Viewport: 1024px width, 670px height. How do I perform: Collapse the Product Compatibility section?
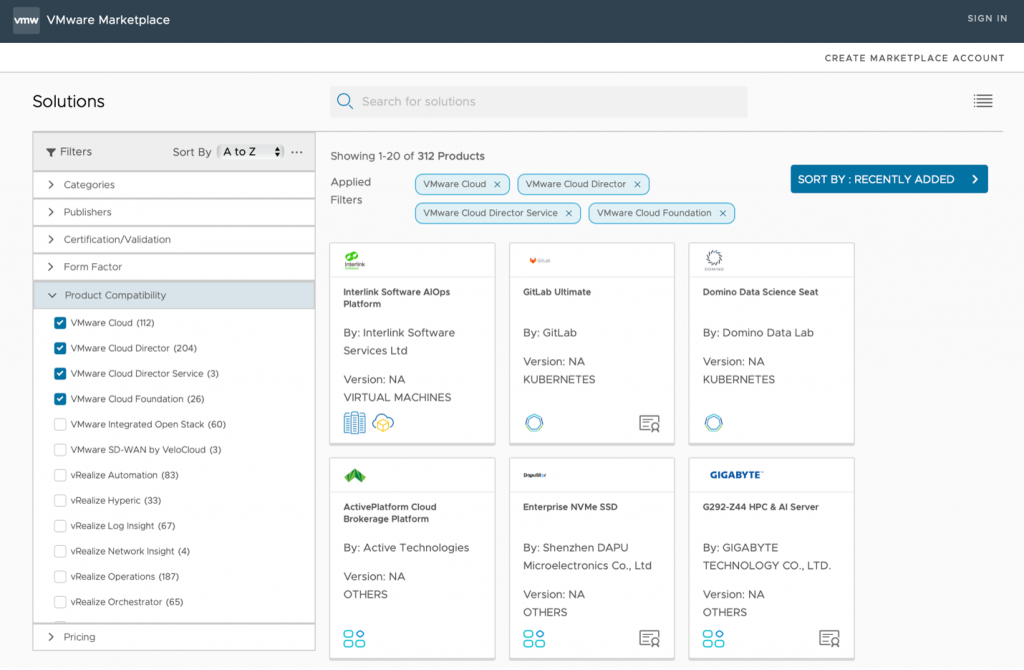[x=114, y=295]
